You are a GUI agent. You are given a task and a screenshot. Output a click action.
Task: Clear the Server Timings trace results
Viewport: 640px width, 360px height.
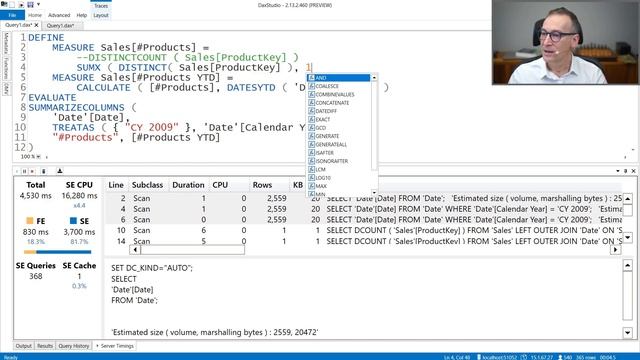(44, 171)
